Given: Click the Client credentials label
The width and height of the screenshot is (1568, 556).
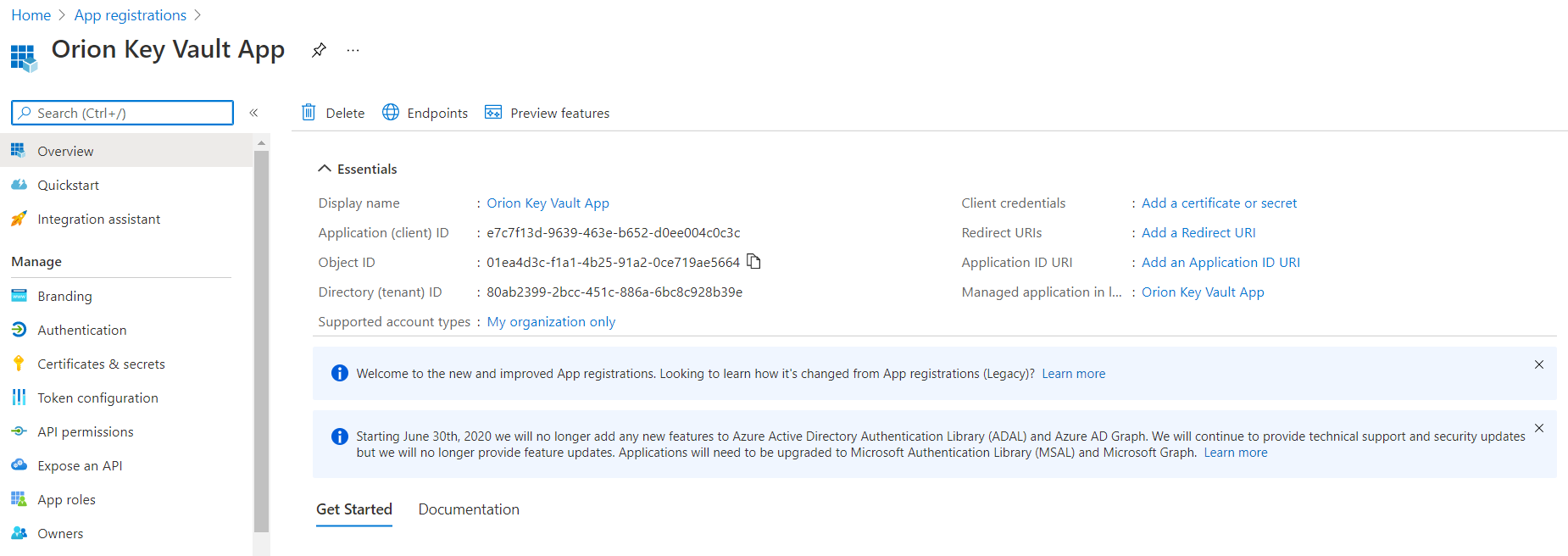Looking at the screenshot, I should click(x=1013, y=203).
